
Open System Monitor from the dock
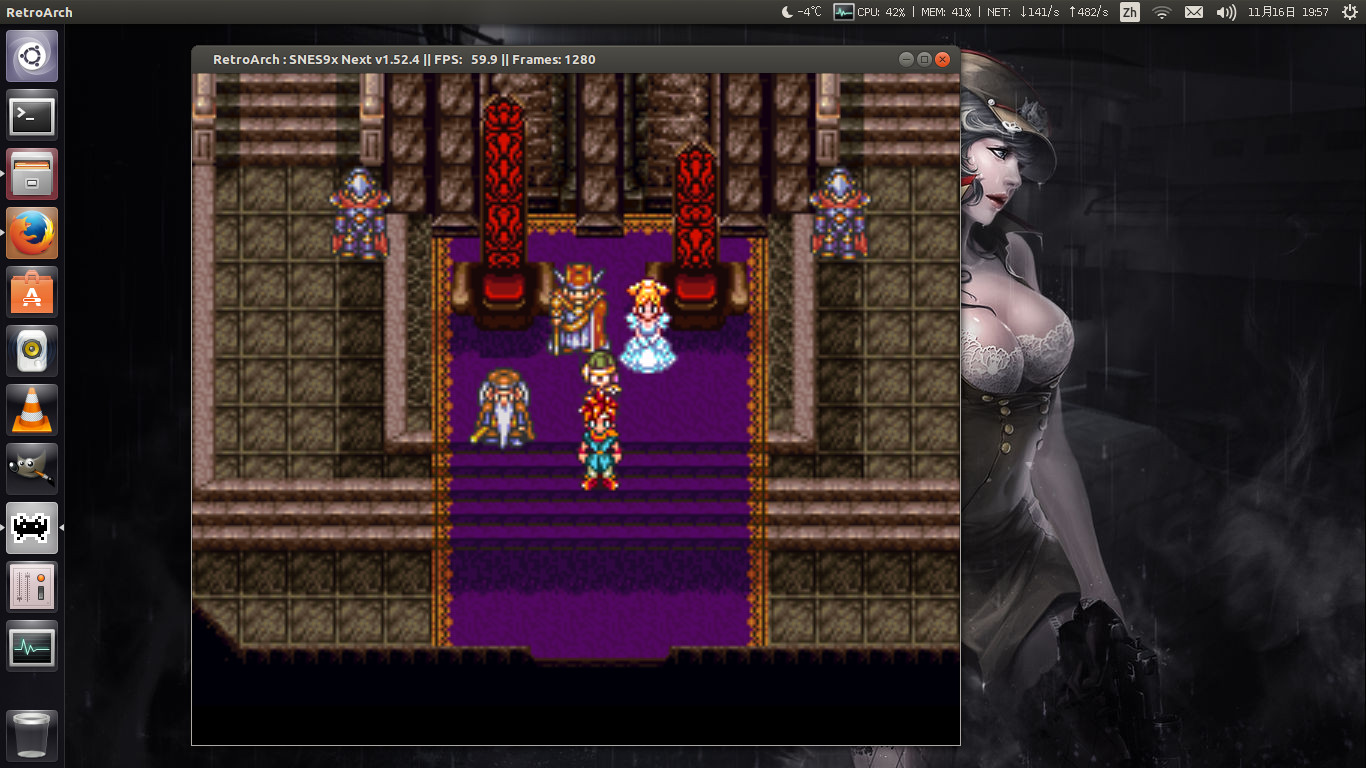(x=32, y=646)
